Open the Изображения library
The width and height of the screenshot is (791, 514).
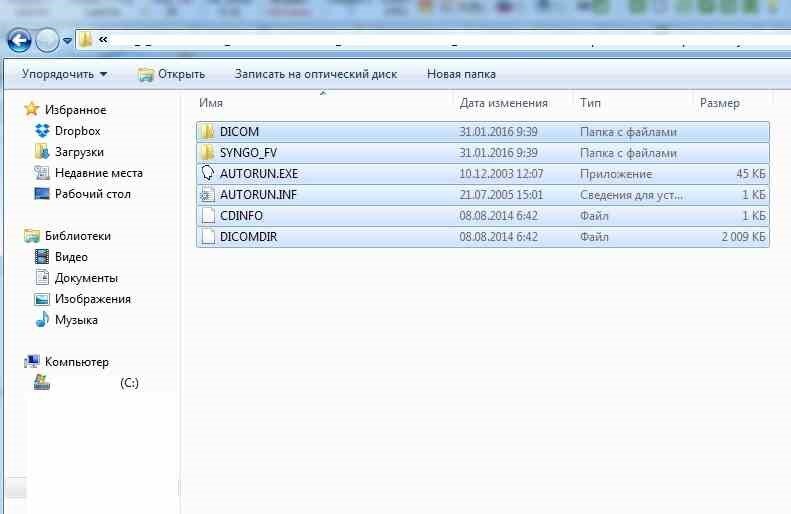click(93, 299)
